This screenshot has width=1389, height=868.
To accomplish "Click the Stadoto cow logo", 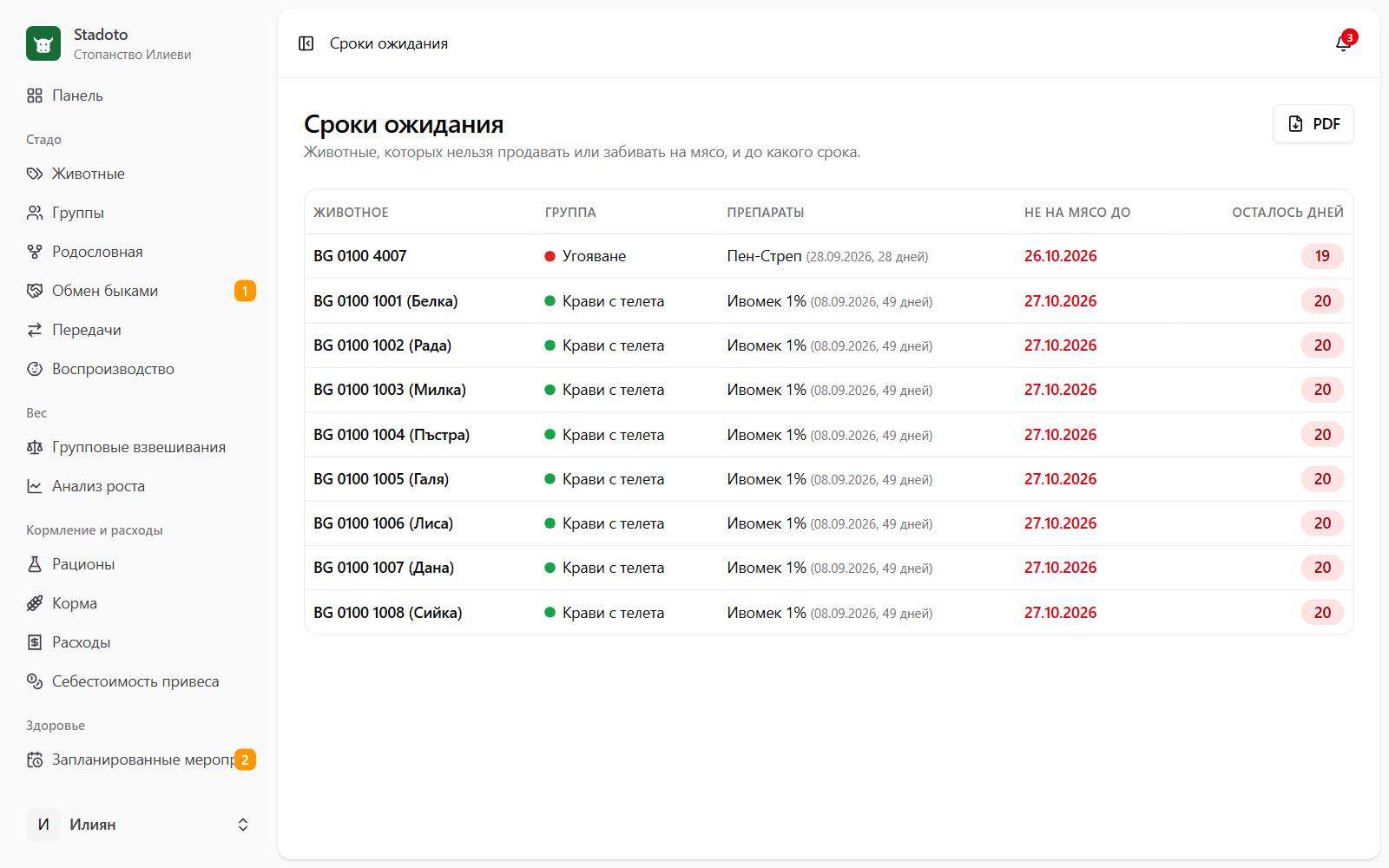I will [43, 43].
